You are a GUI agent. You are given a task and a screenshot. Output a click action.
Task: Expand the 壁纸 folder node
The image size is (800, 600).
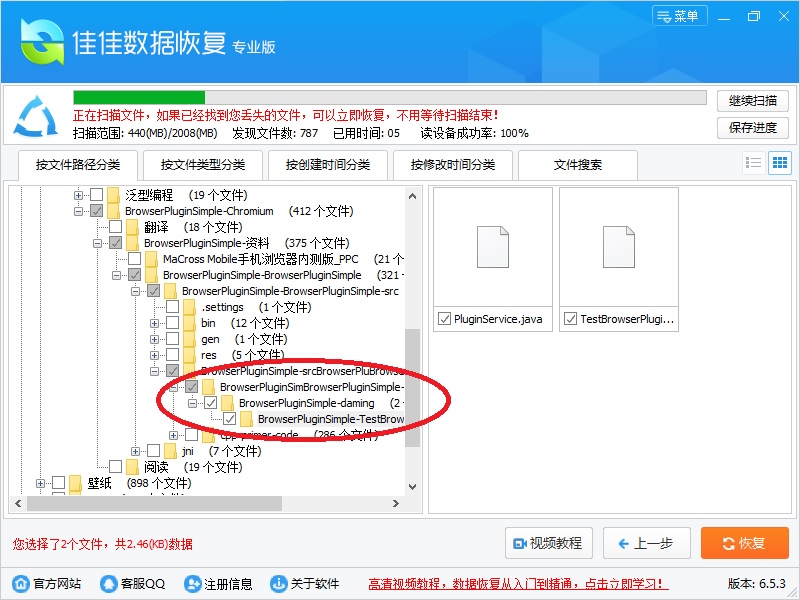point(40,483)
